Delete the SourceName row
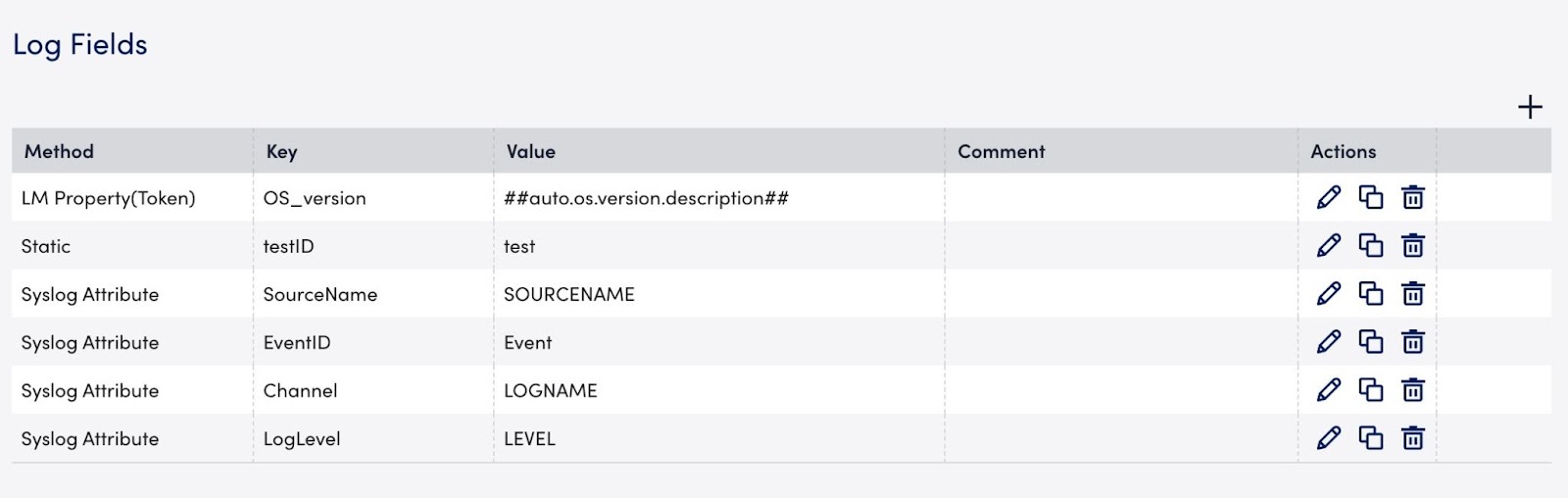Image resolution: width=1568 pixels, height=498 pixels. click(1412, 293)
